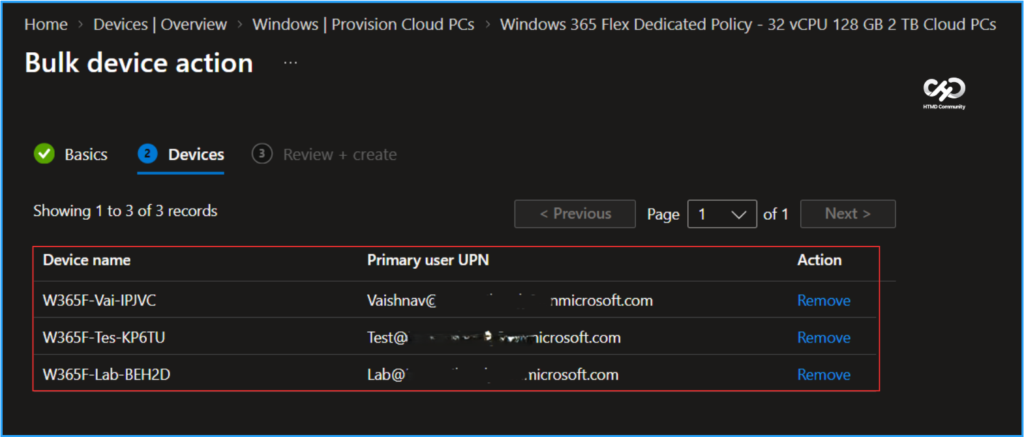
Task: Click the Vaishnav user UPN cell
Action: click(510, 300)
